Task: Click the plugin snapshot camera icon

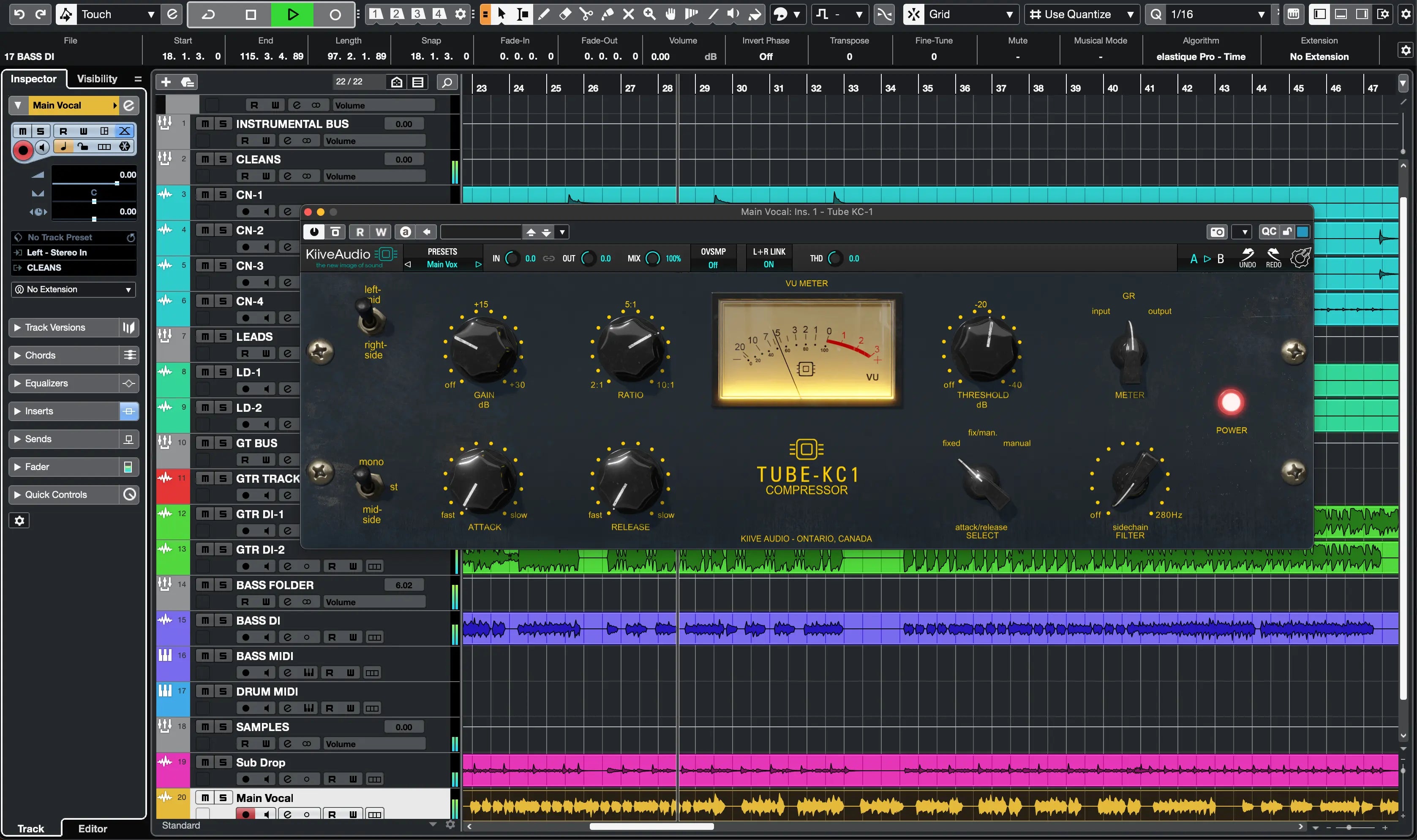Action: (1217, 231)
